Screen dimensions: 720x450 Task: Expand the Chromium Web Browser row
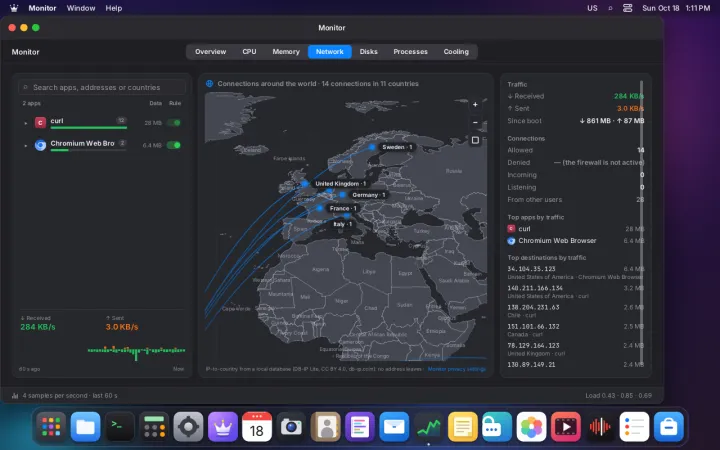[26, 146]
